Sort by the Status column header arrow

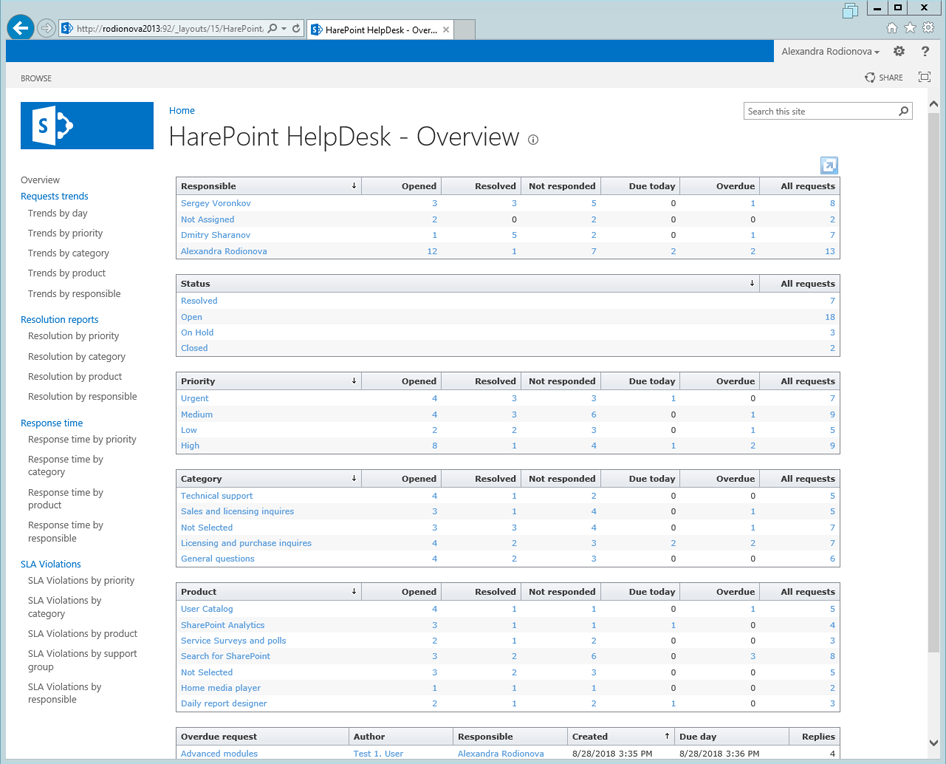pos(752,284)
